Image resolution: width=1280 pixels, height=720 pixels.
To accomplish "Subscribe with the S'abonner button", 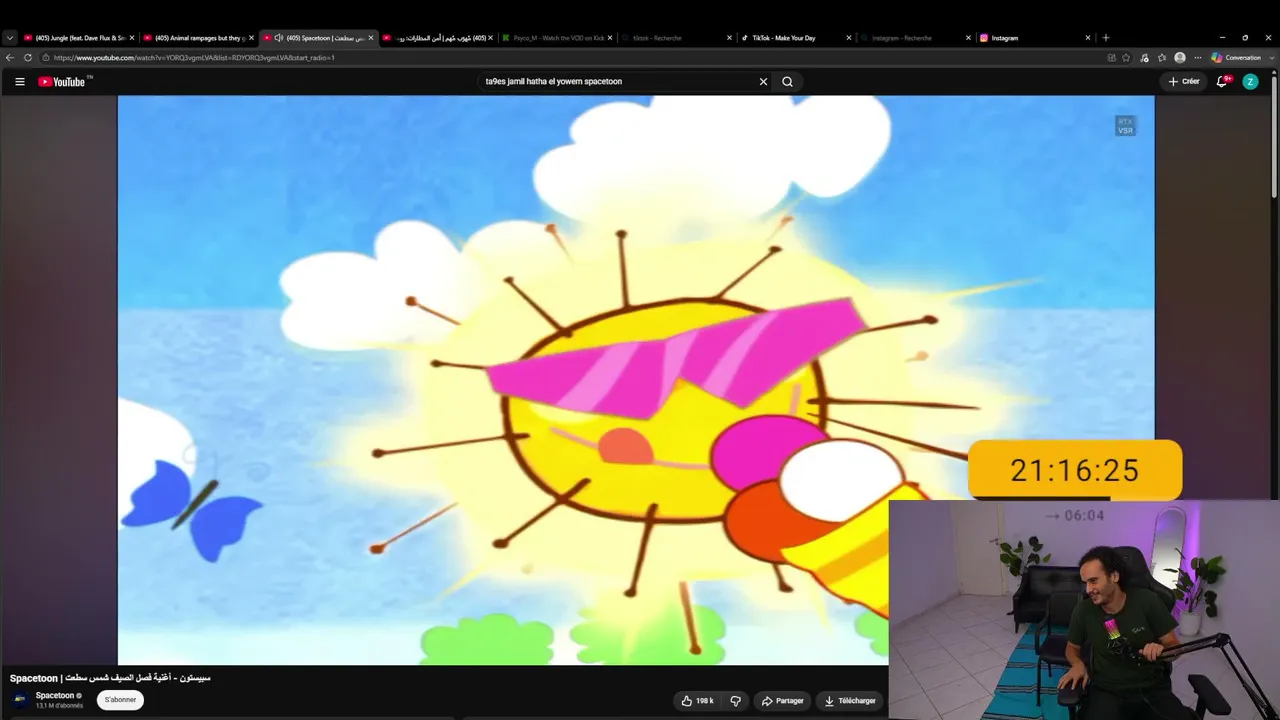I will (120, 700).
